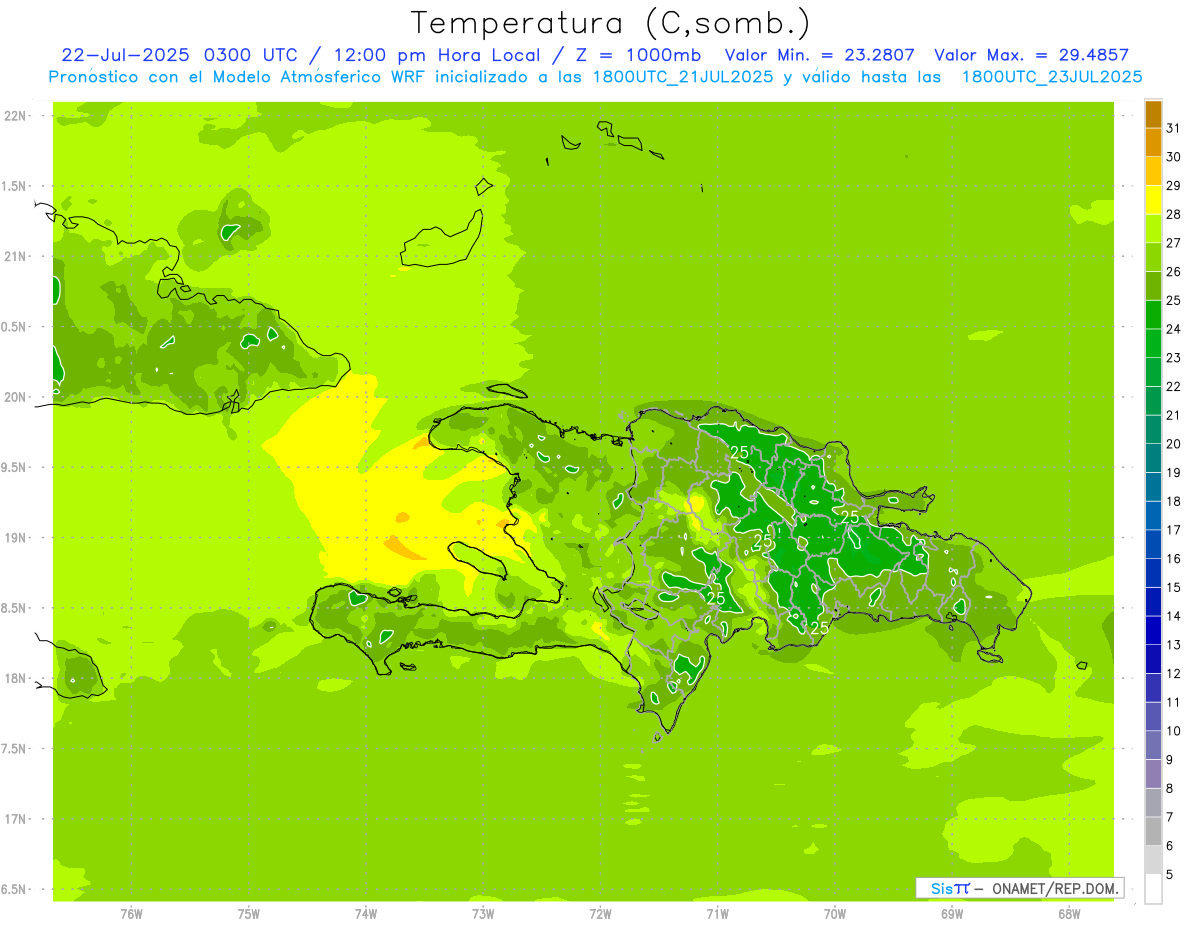Click the title "Temperatura (C,somb.)"
The image size is (1200, 927).
tap(610, 23)
